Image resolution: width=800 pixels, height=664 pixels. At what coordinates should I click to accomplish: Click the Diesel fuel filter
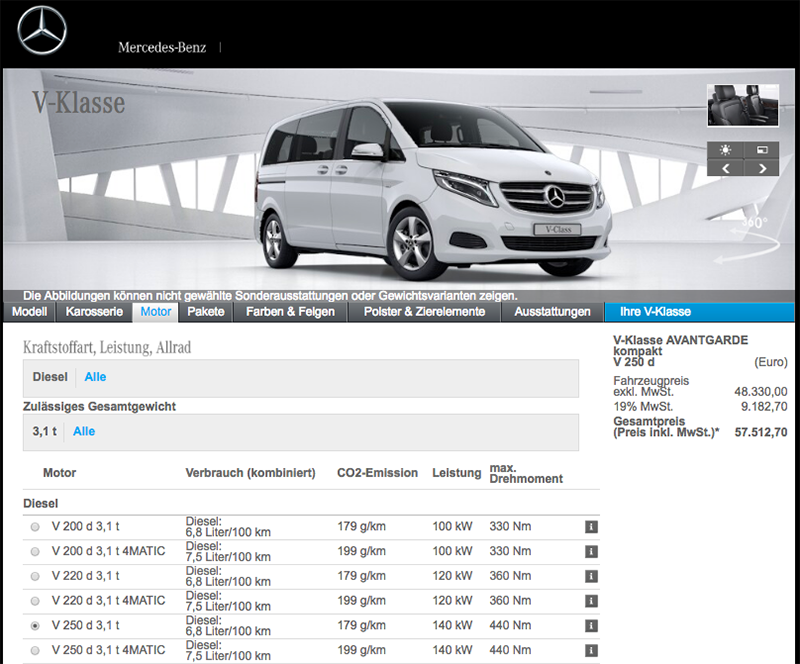point(50,377)
